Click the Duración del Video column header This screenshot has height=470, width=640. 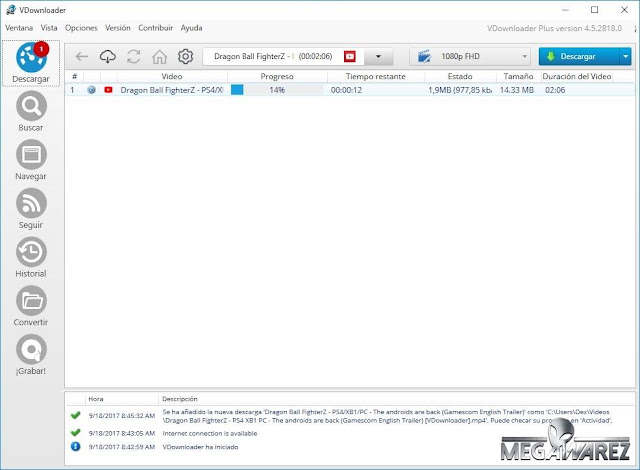(577, 76)
